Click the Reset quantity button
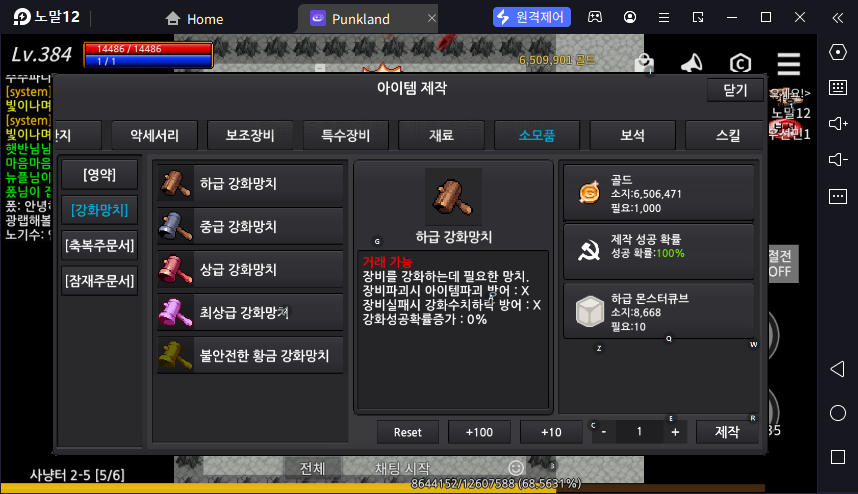The image size is (858, 494). tap(408, 432)
